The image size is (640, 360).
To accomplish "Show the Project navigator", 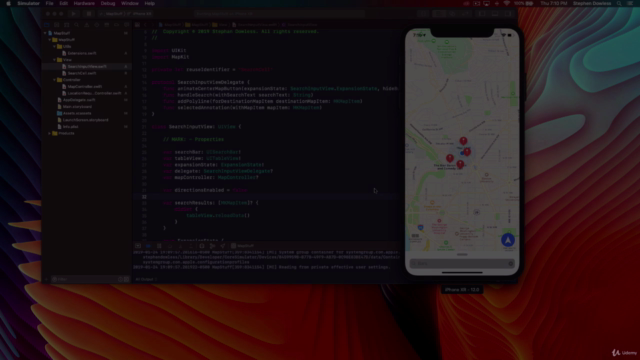I will point(47,25).
